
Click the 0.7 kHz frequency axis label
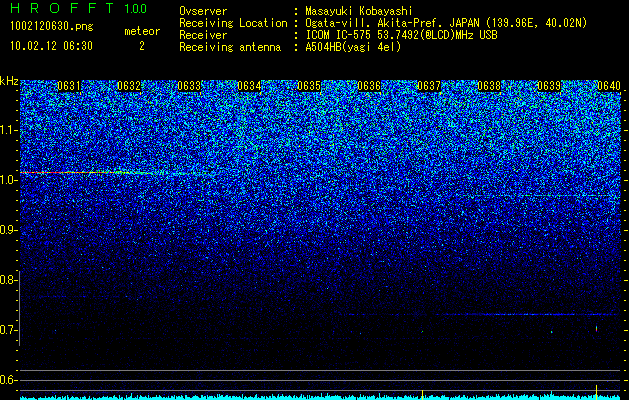[x=7, y=330]
